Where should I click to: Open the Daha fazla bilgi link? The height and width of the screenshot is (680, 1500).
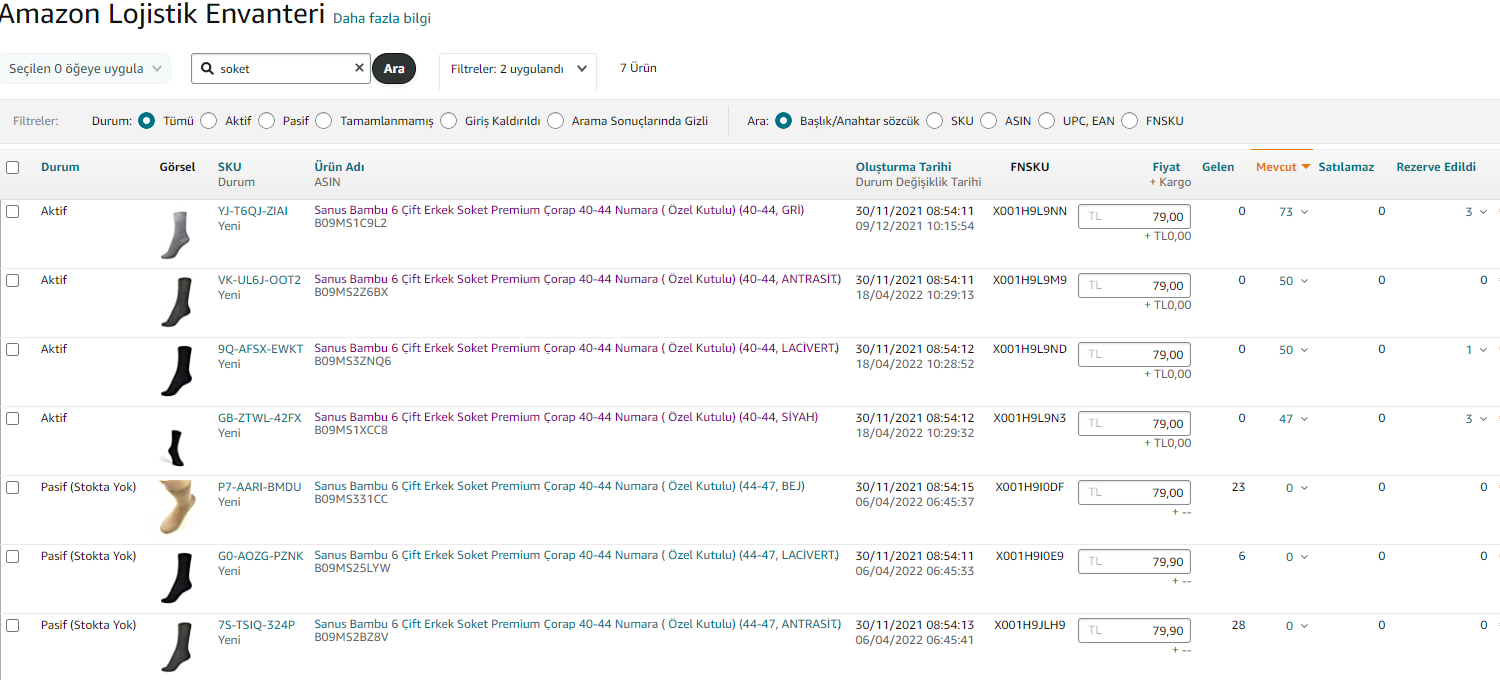coord(382,19)
